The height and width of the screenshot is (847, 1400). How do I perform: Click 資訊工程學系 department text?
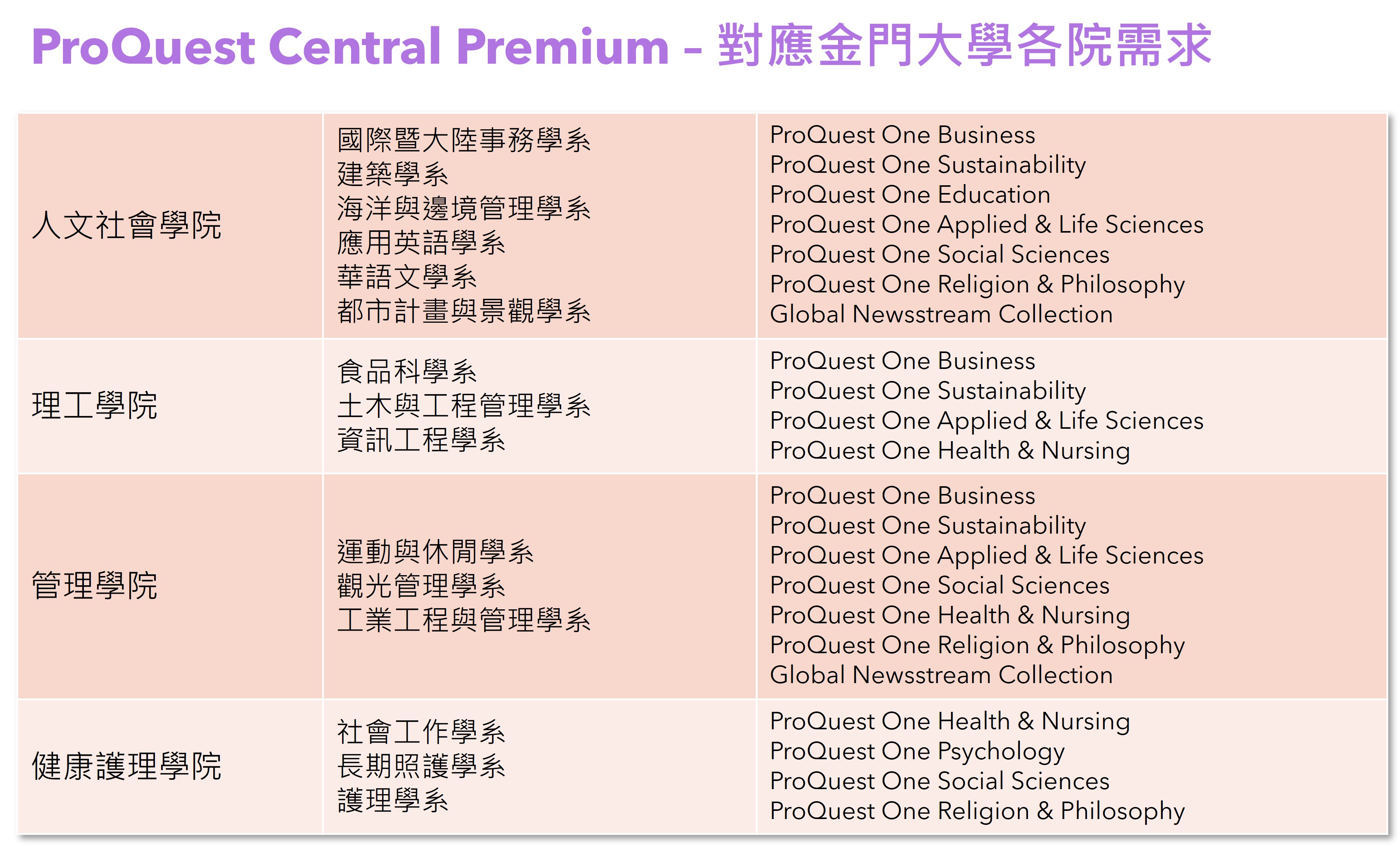[421, 440]
